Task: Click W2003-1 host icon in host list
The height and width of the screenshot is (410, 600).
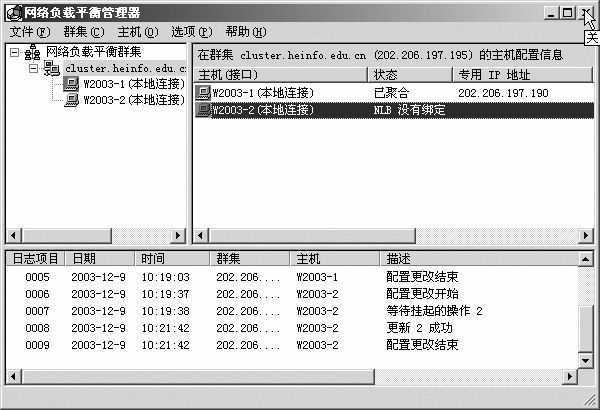Action: [x=204, y=93]
